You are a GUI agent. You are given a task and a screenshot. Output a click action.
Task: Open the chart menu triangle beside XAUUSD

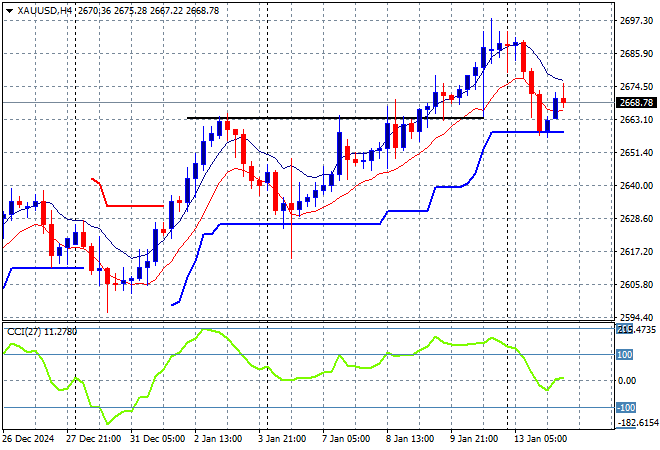[9, 11]
